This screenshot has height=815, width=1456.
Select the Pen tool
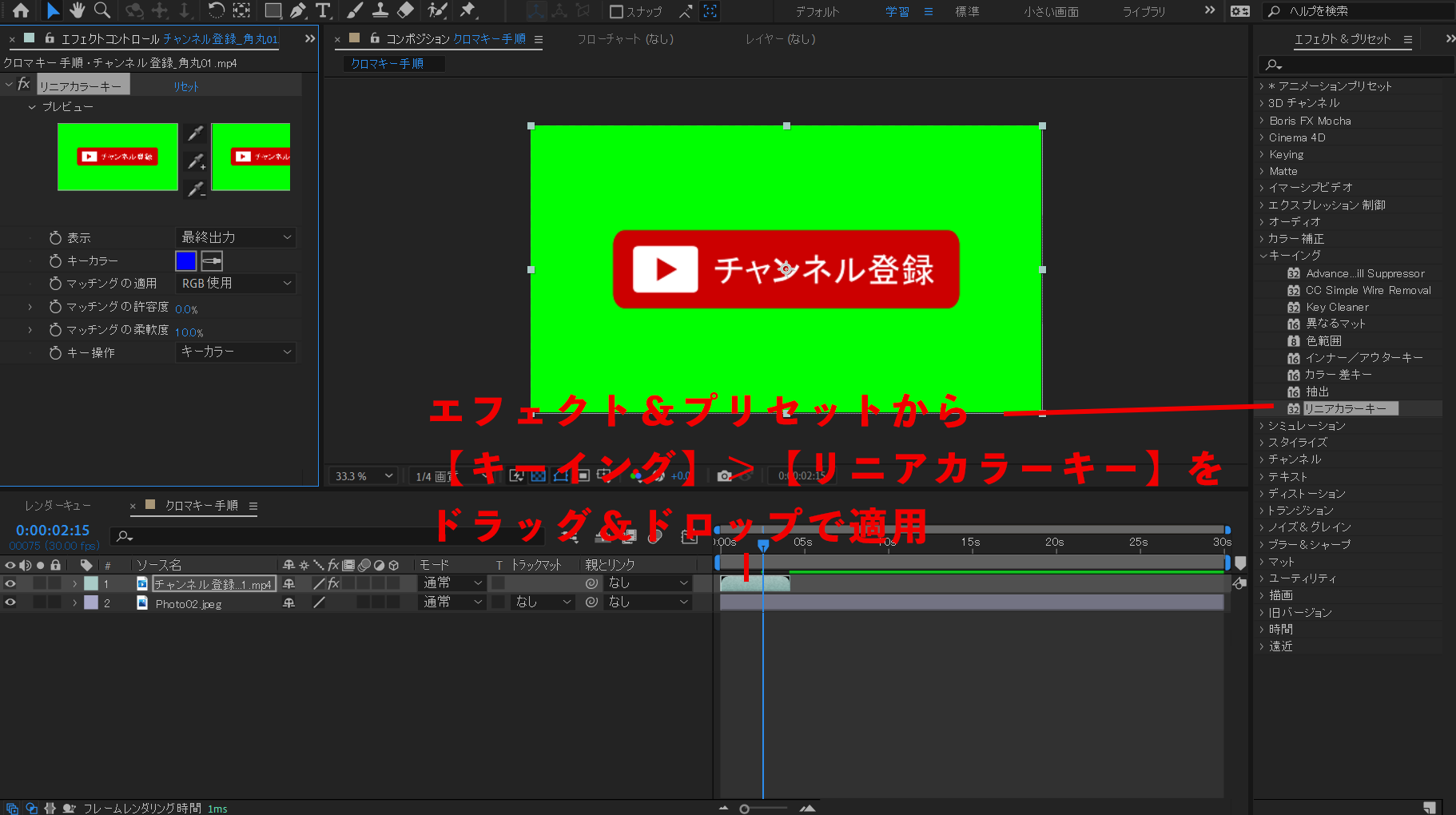coord(298,10)
